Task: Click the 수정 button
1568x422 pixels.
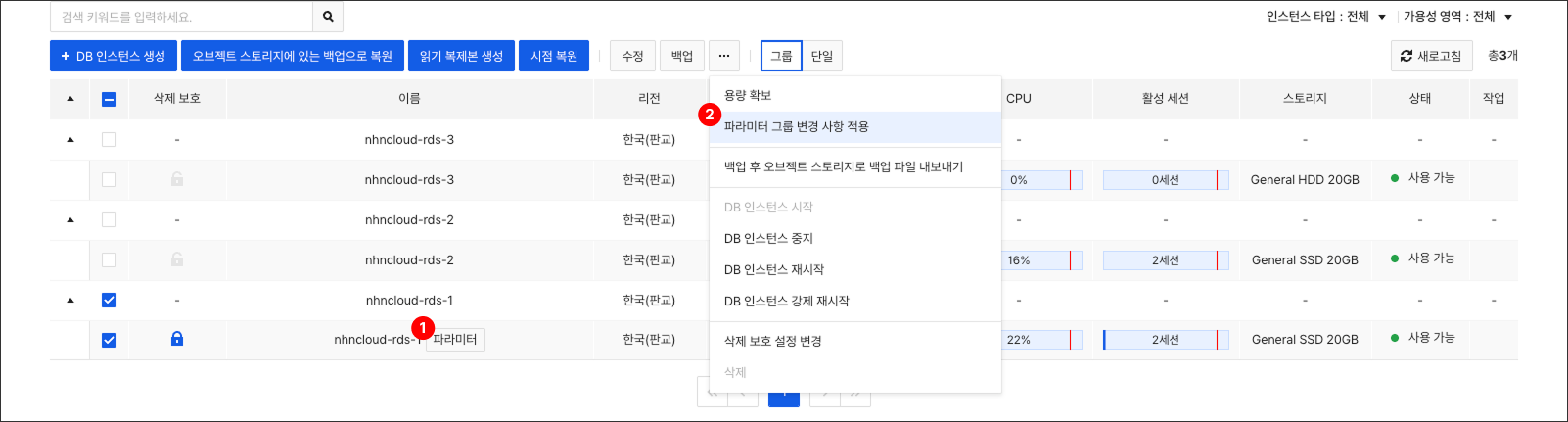Action: click(x=632, y=56)
